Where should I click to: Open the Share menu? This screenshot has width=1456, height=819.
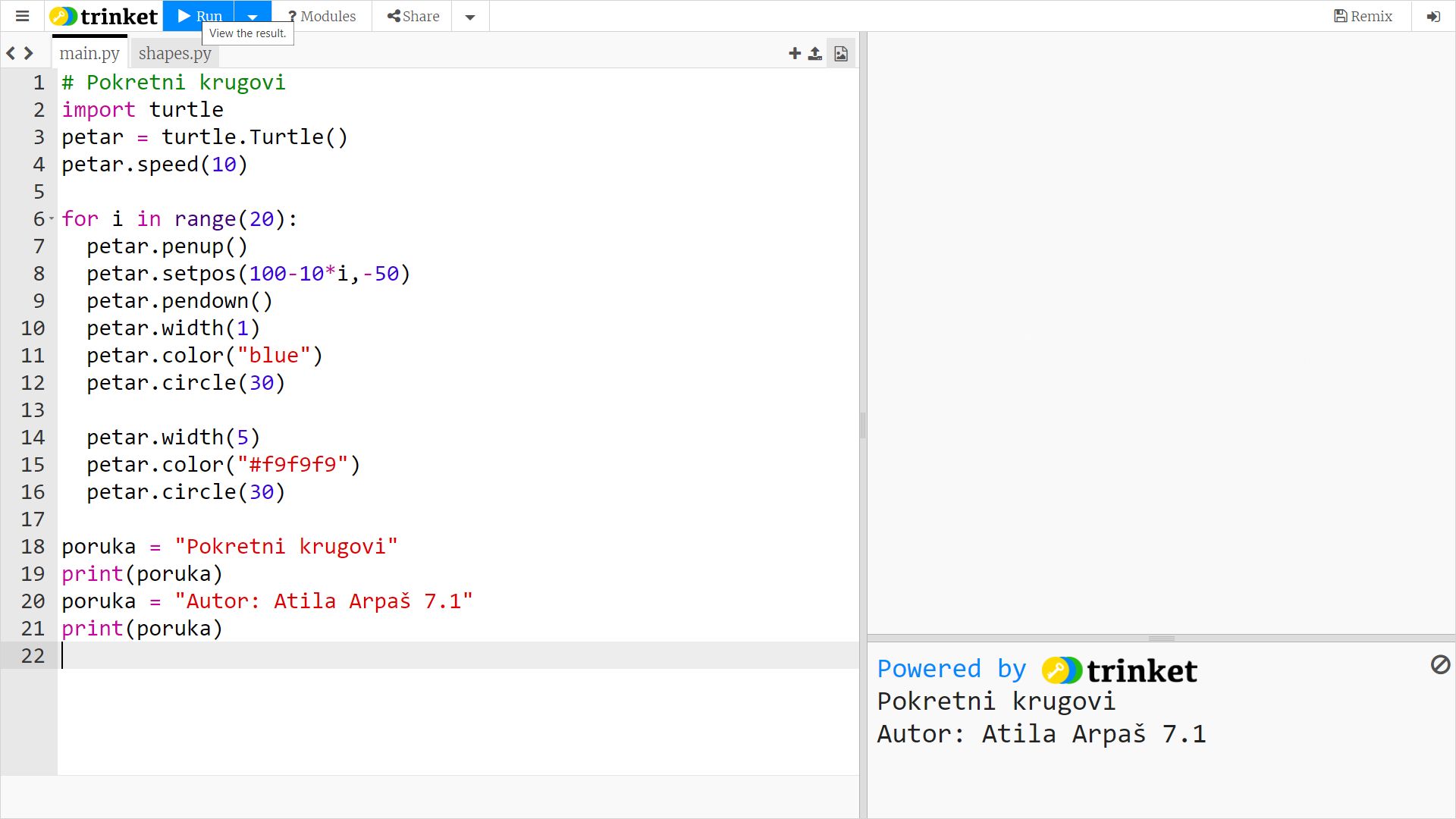pyautogui.click(x=413, y=16)
